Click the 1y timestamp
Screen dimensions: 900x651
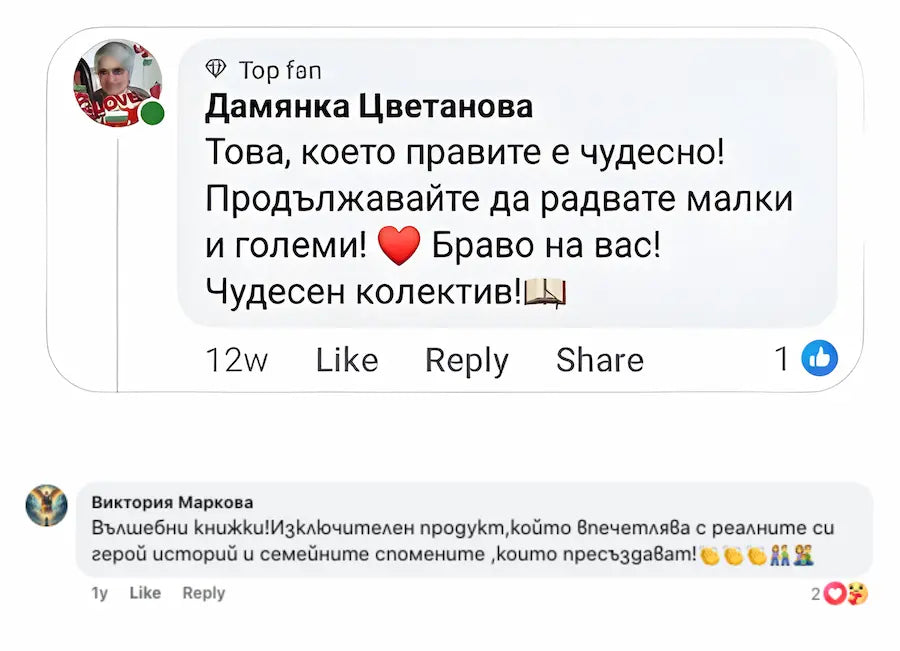pos(99,593)
